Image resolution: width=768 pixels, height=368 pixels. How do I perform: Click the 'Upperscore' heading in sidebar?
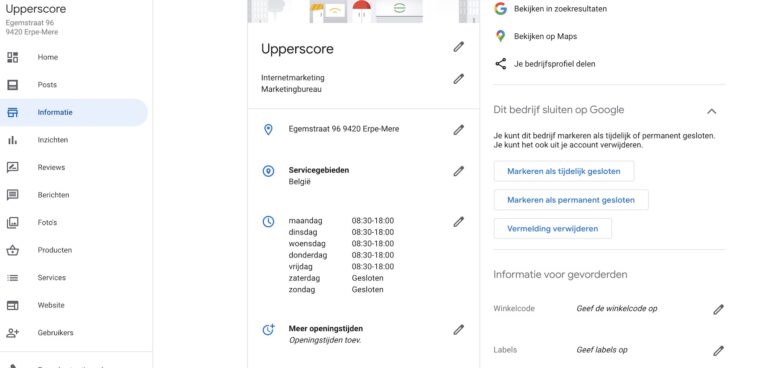[35, 9]
